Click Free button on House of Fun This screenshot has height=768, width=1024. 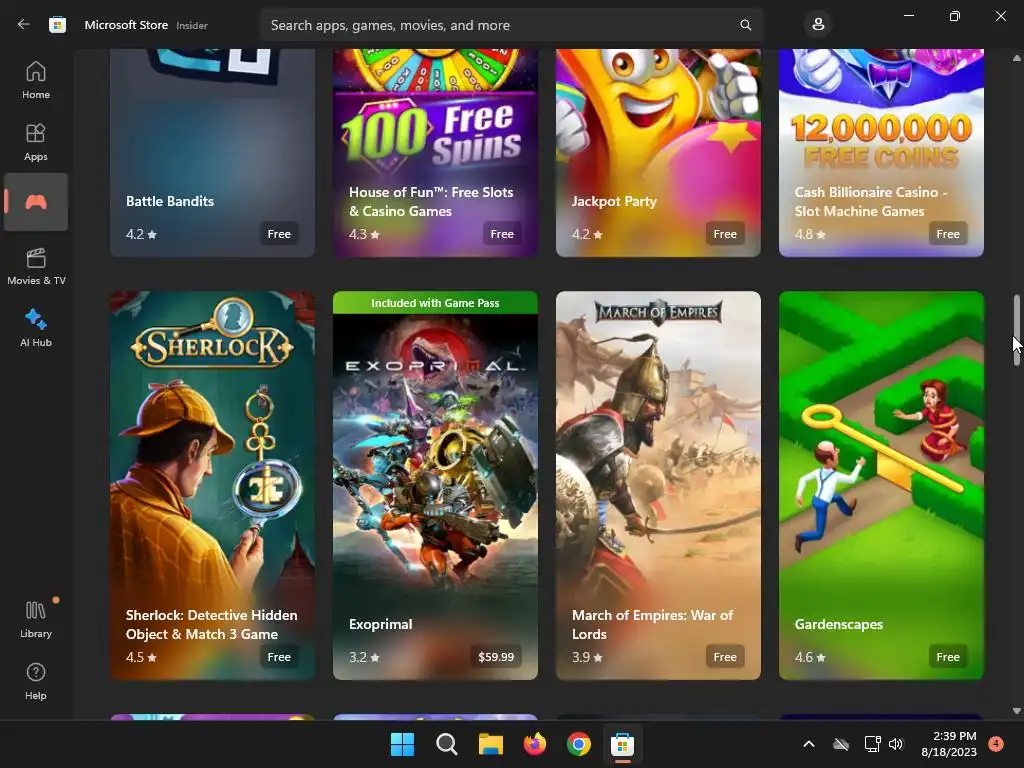point(502,234)
